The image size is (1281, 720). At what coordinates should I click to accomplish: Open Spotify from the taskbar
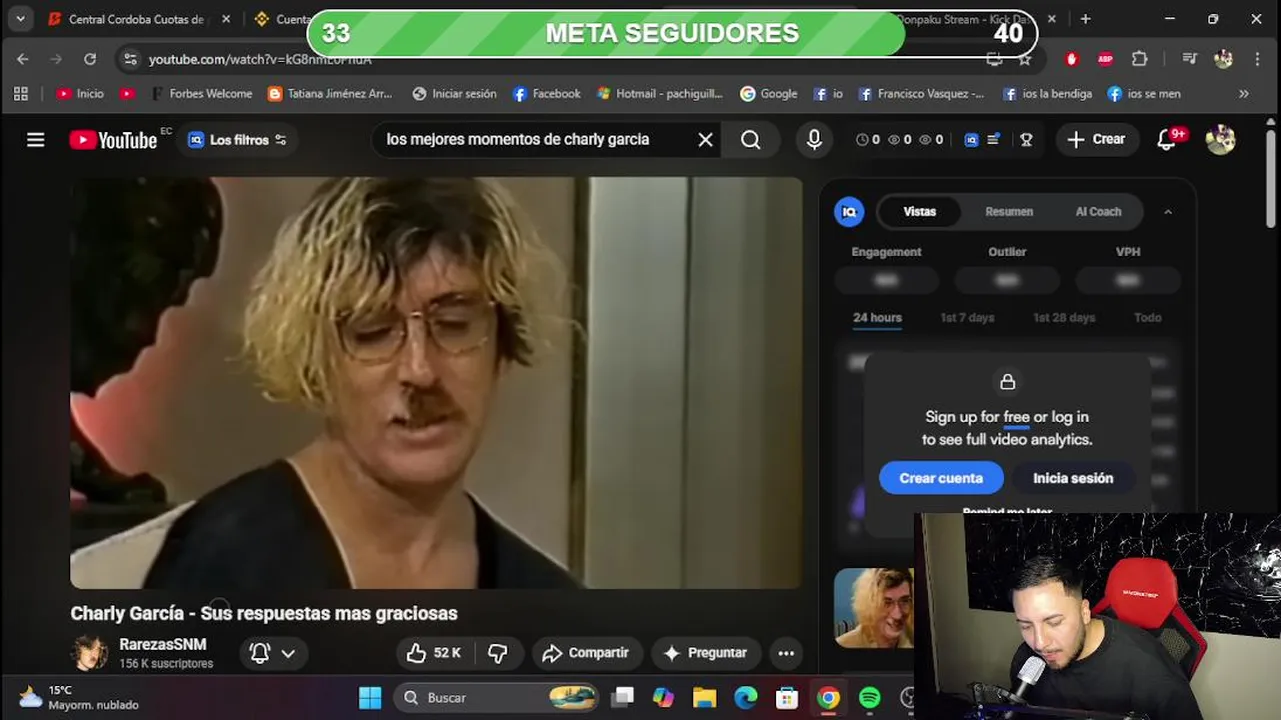tap(870, 698)
